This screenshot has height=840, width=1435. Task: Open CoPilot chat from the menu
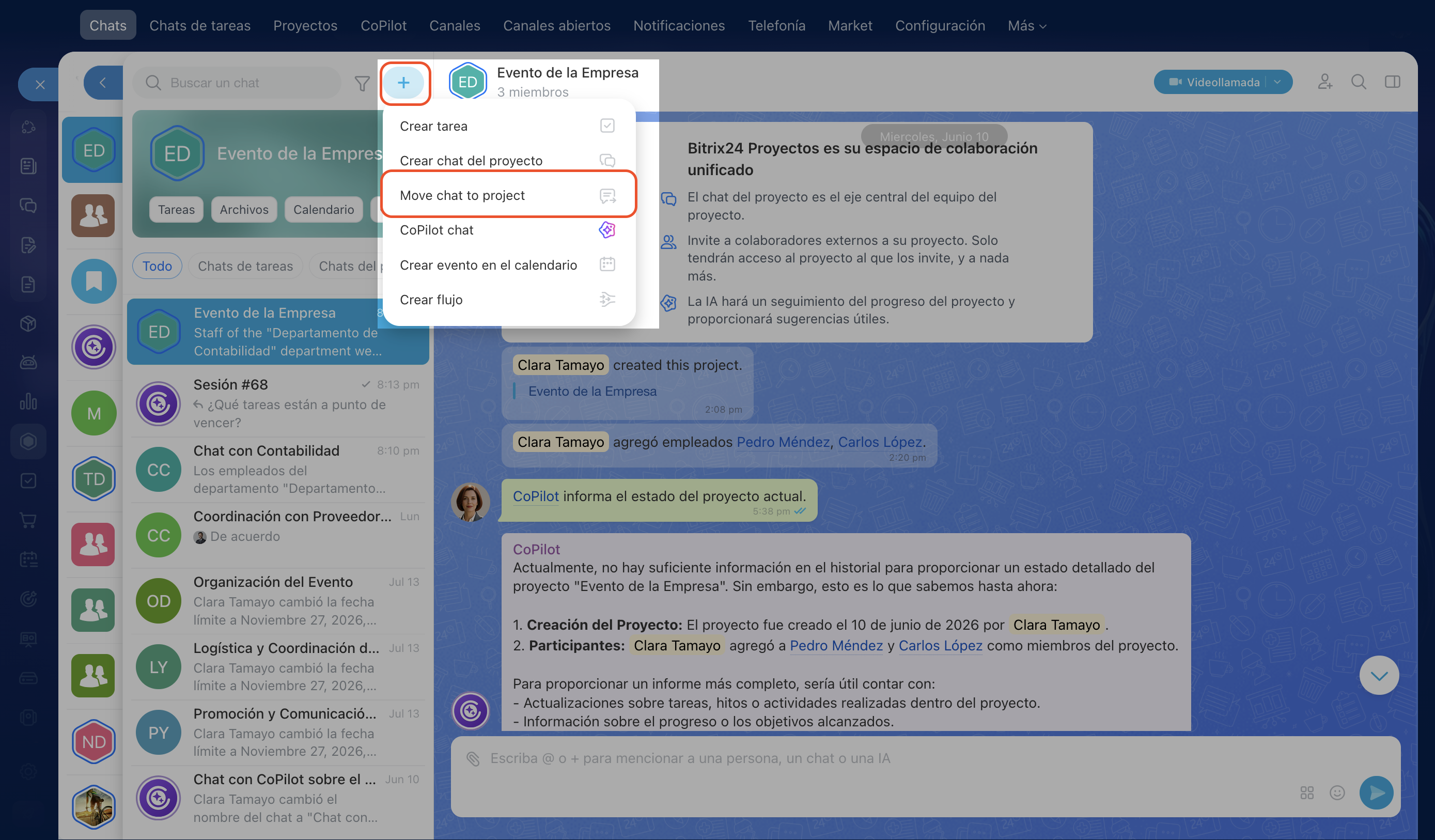click(x=508, y=230)
